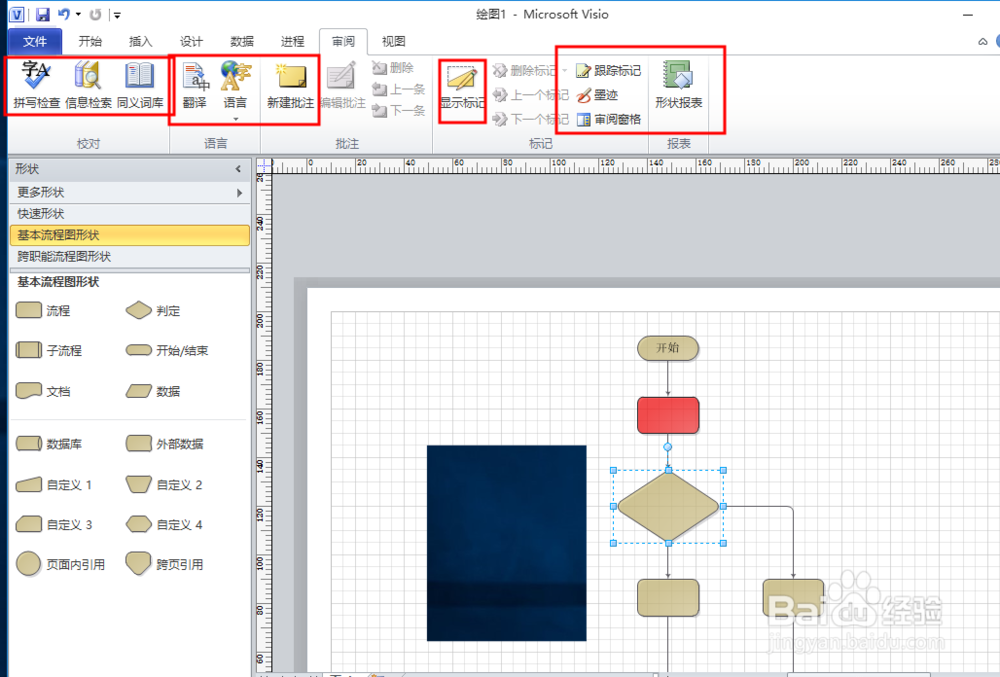Image resolution: width=1000 pixels, height=677 pixels.
Task: Select the 页面内引用 on-page reference shape
Action: (60, 564)
